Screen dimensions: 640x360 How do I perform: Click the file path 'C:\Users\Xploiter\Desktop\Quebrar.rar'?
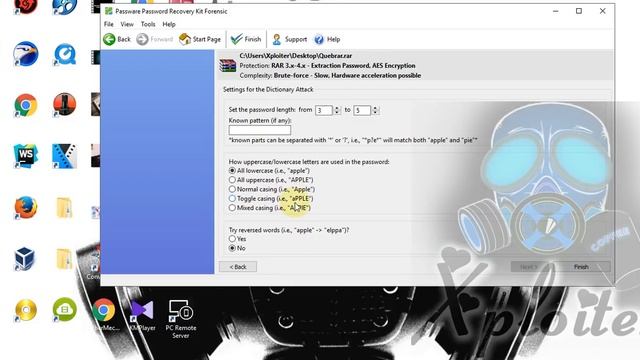pyautogui.click(x=296, y=56)
